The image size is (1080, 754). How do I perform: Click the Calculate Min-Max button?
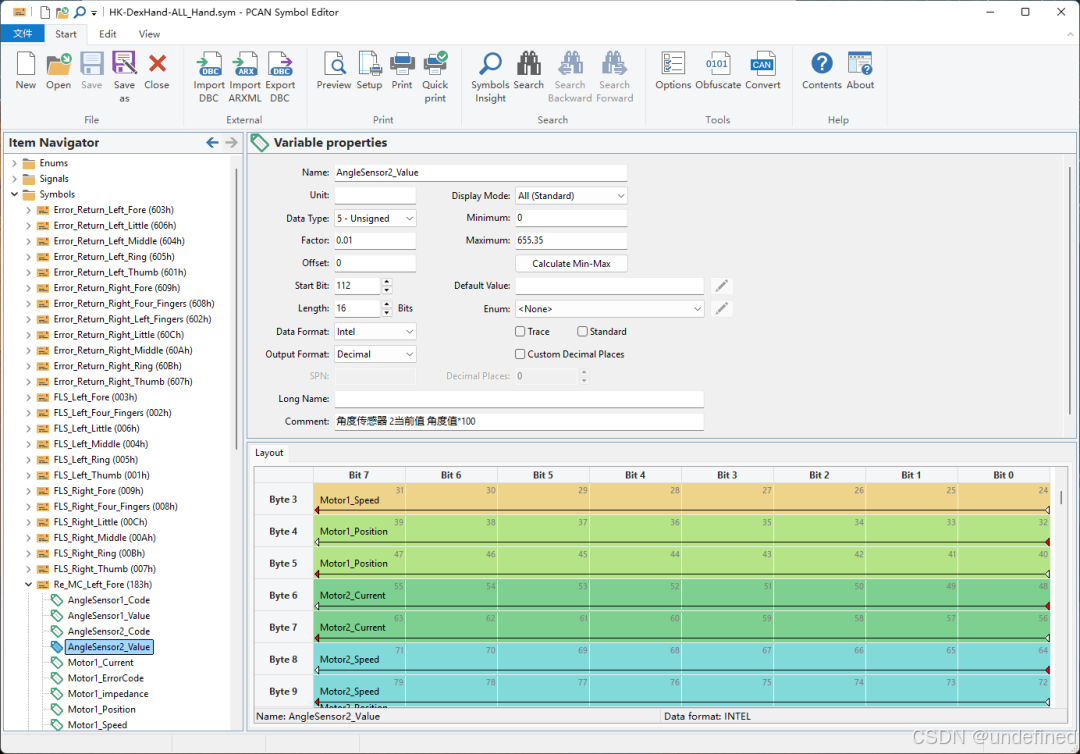tap(571, 264)
